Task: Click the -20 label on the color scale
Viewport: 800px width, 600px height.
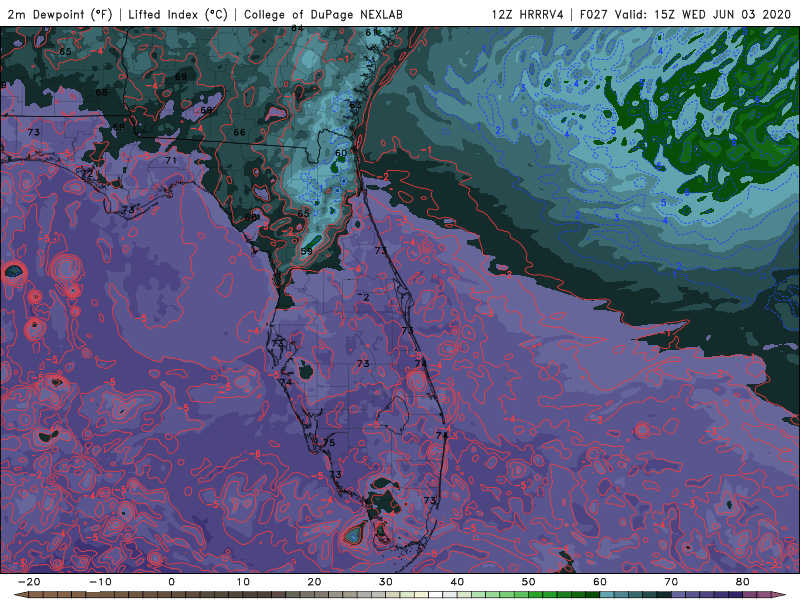Action: (29, 582)
